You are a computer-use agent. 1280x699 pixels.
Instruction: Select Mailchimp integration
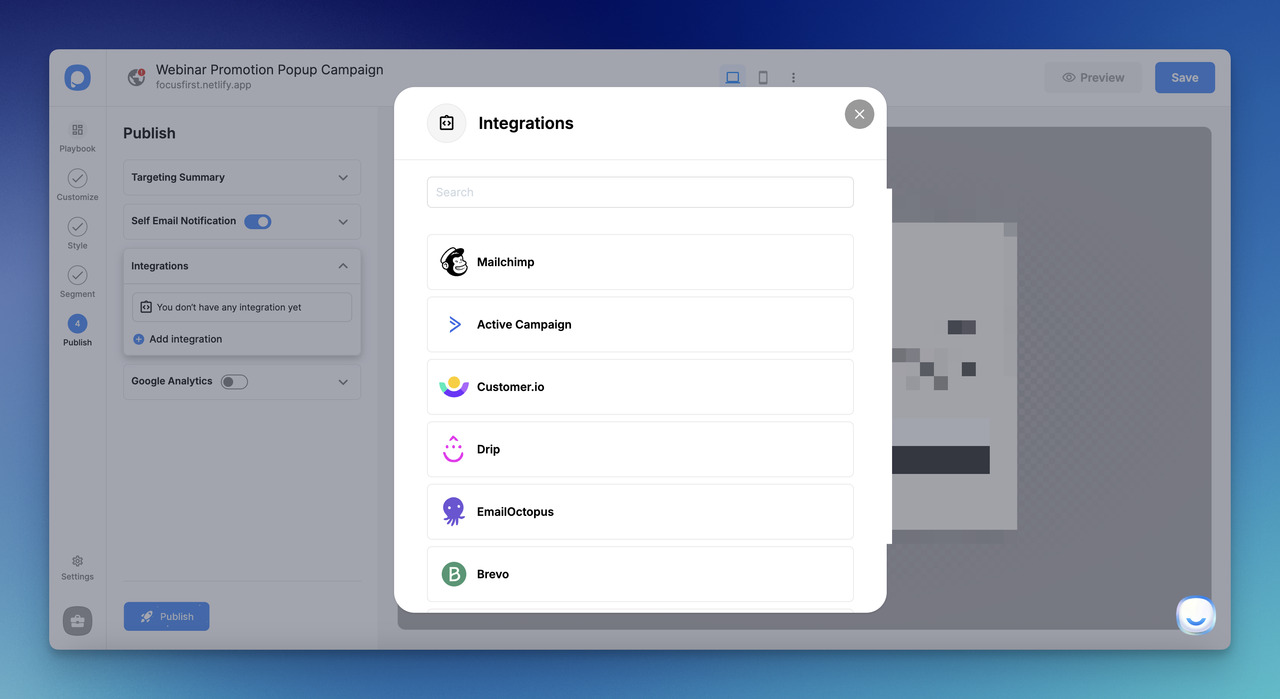pos(640,262)
